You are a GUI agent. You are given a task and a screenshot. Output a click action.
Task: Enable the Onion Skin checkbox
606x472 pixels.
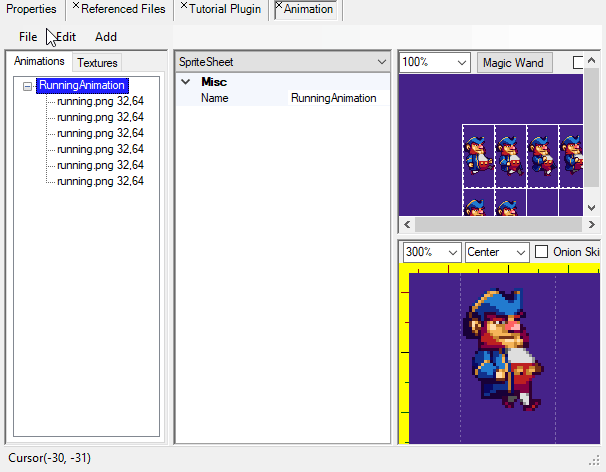coord(542,252)
